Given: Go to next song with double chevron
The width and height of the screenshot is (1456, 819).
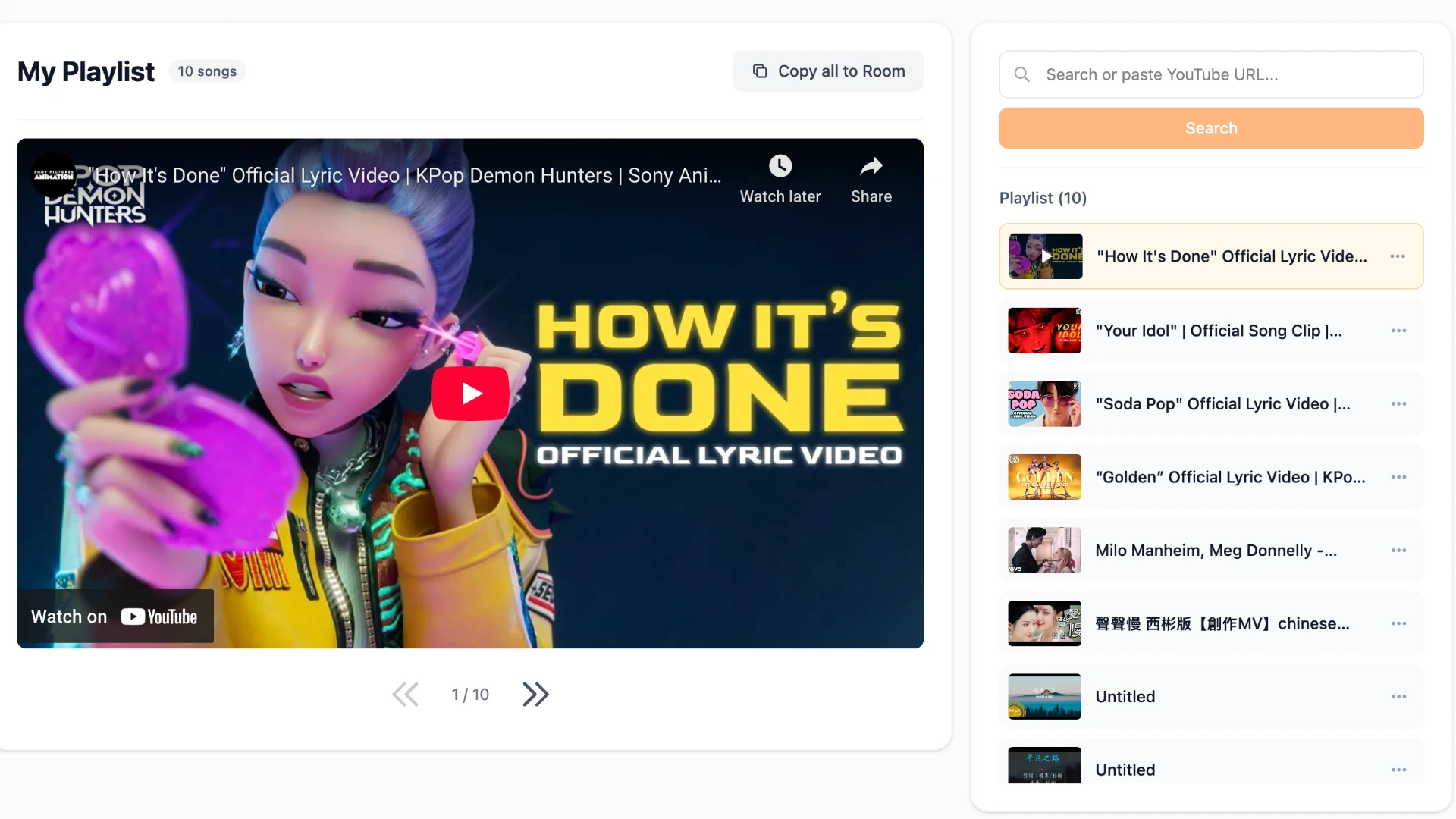Looking at the screenshot, I should (x=535, y=694).
